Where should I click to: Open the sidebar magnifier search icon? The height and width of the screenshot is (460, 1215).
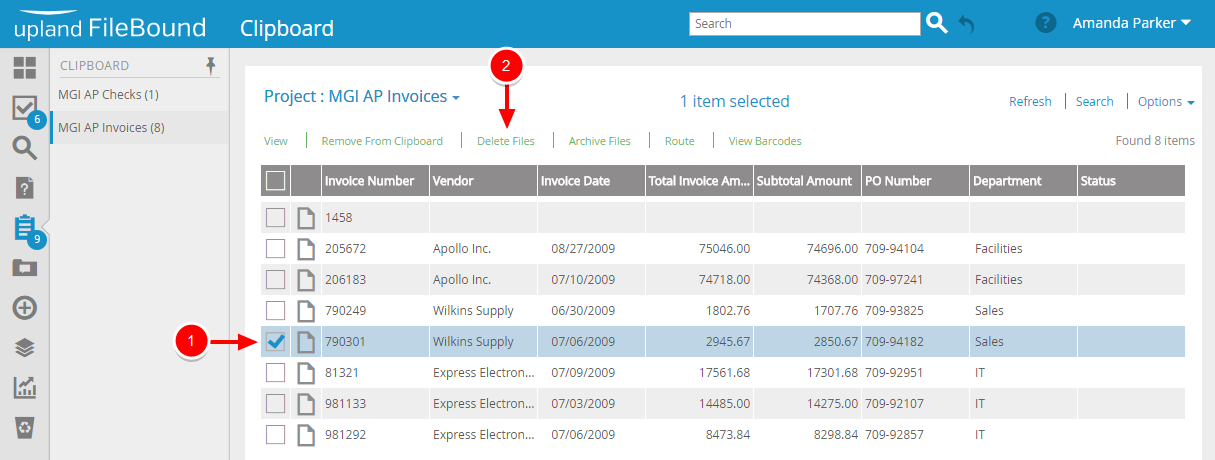pyautogui.click(x=24, y=148)
